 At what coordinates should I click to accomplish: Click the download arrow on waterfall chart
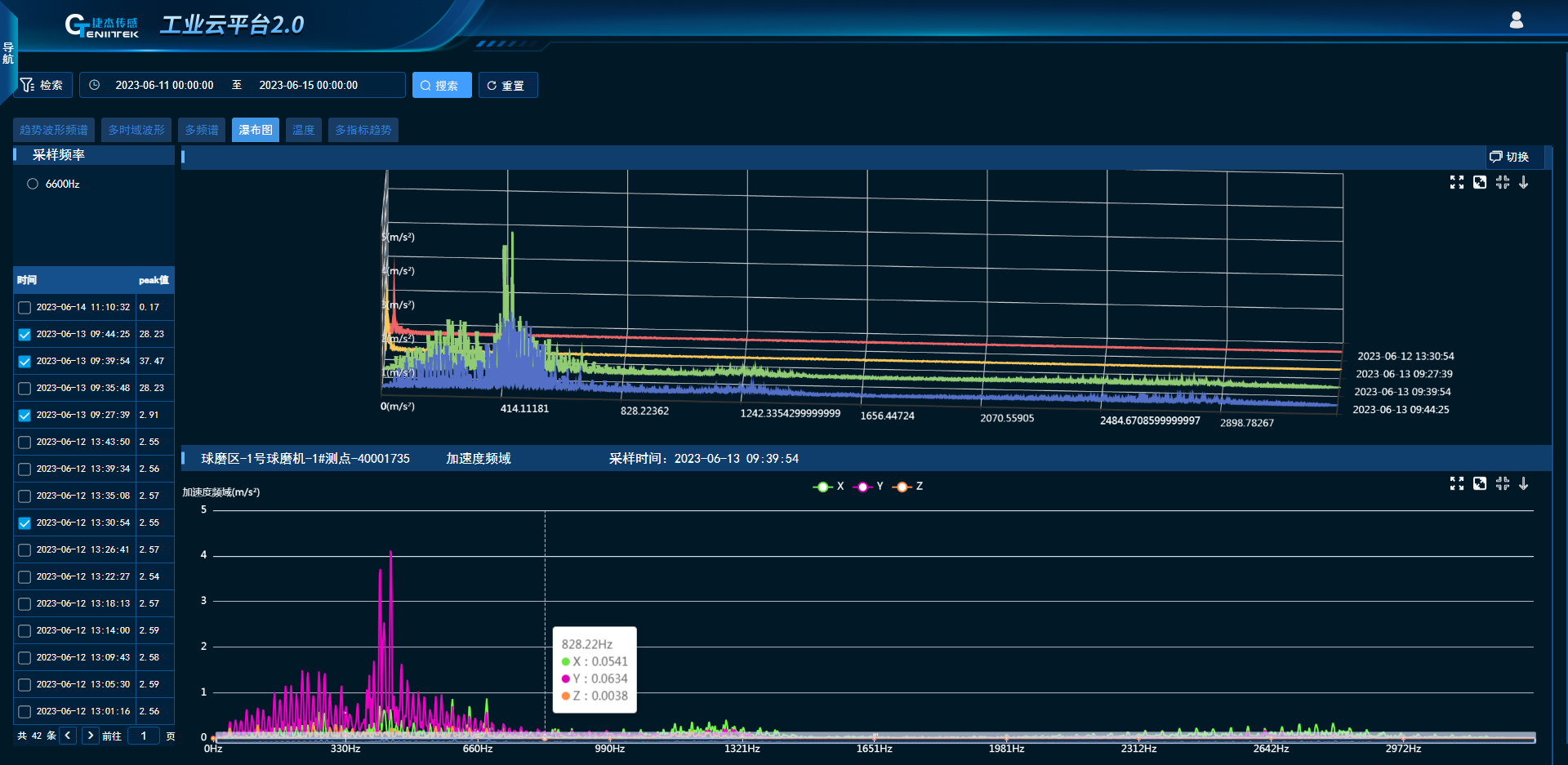point(1523,182)
